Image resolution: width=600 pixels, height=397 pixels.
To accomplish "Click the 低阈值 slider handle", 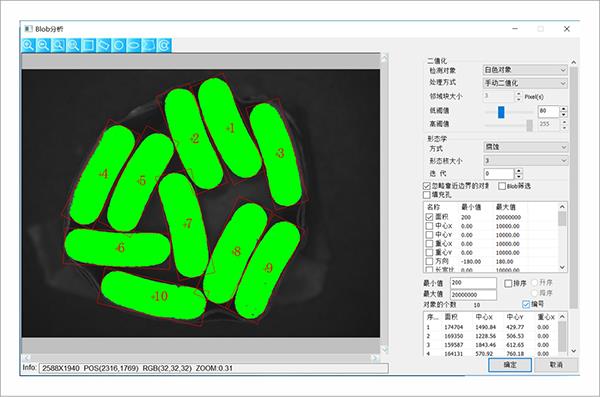I will [501, 112].
